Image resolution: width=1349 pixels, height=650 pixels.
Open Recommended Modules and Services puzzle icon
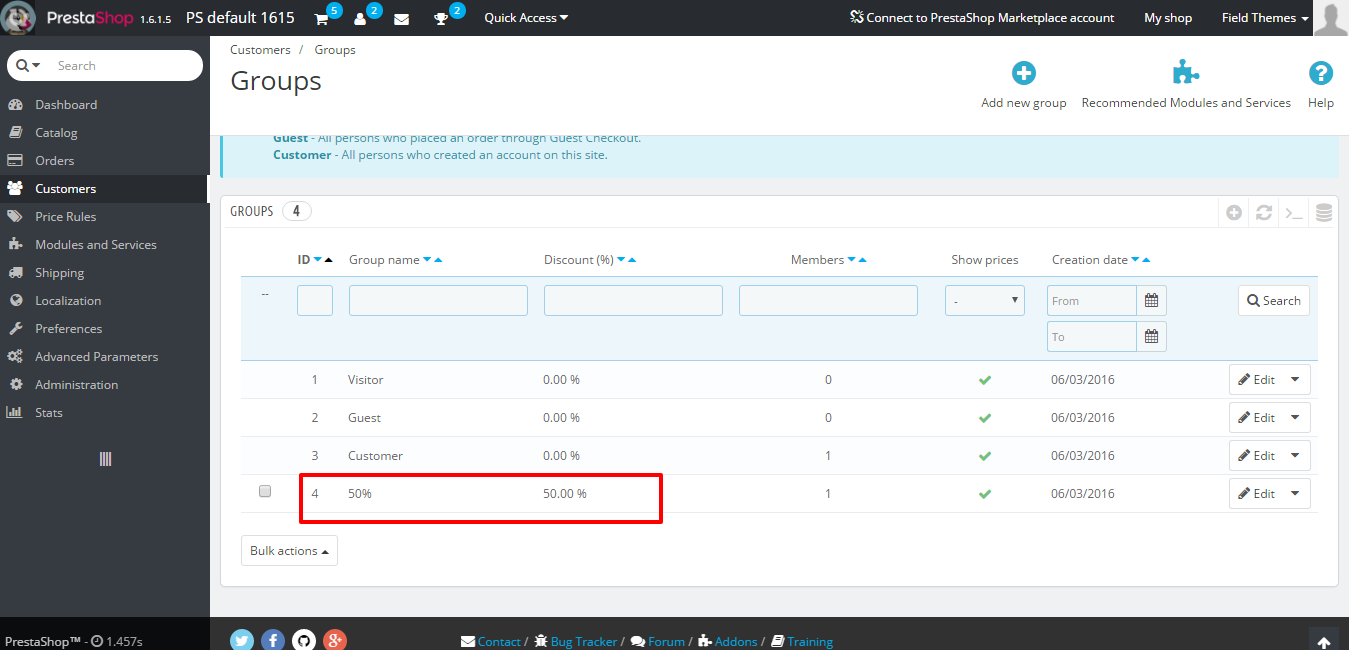point(1185,73)
